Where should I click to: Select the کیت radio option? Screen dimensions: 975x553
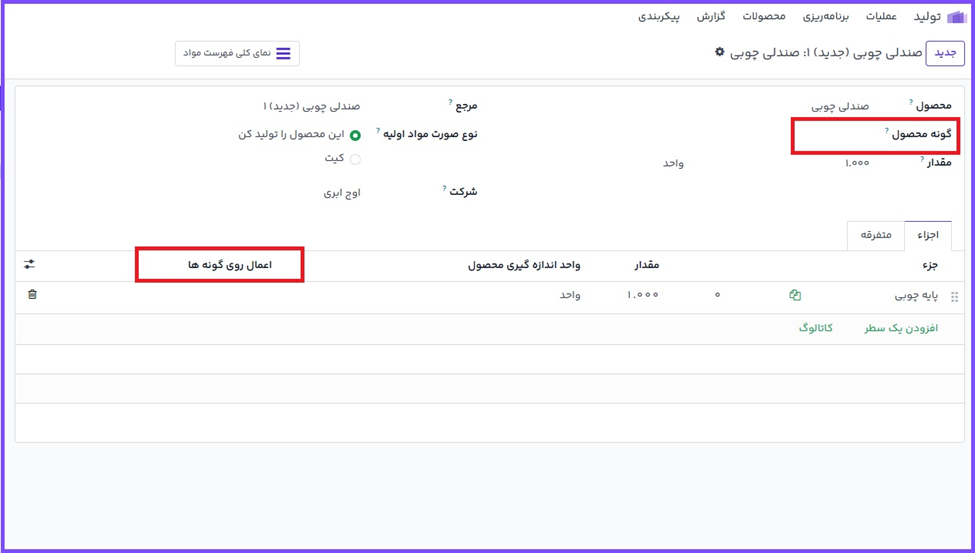[355, 159]
